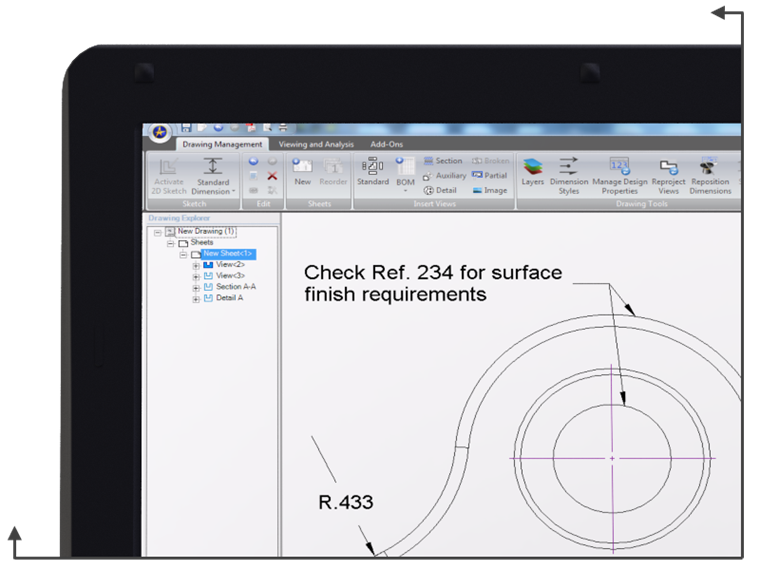Click Reposition Dimensions

[x=710, y=176]
